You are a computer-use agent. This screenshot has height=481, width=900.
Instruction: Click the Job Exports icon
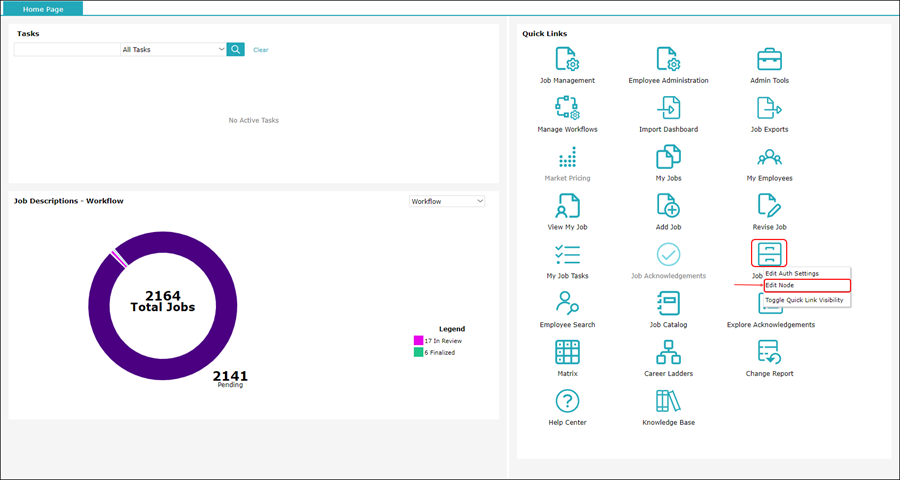click(769, 108)
